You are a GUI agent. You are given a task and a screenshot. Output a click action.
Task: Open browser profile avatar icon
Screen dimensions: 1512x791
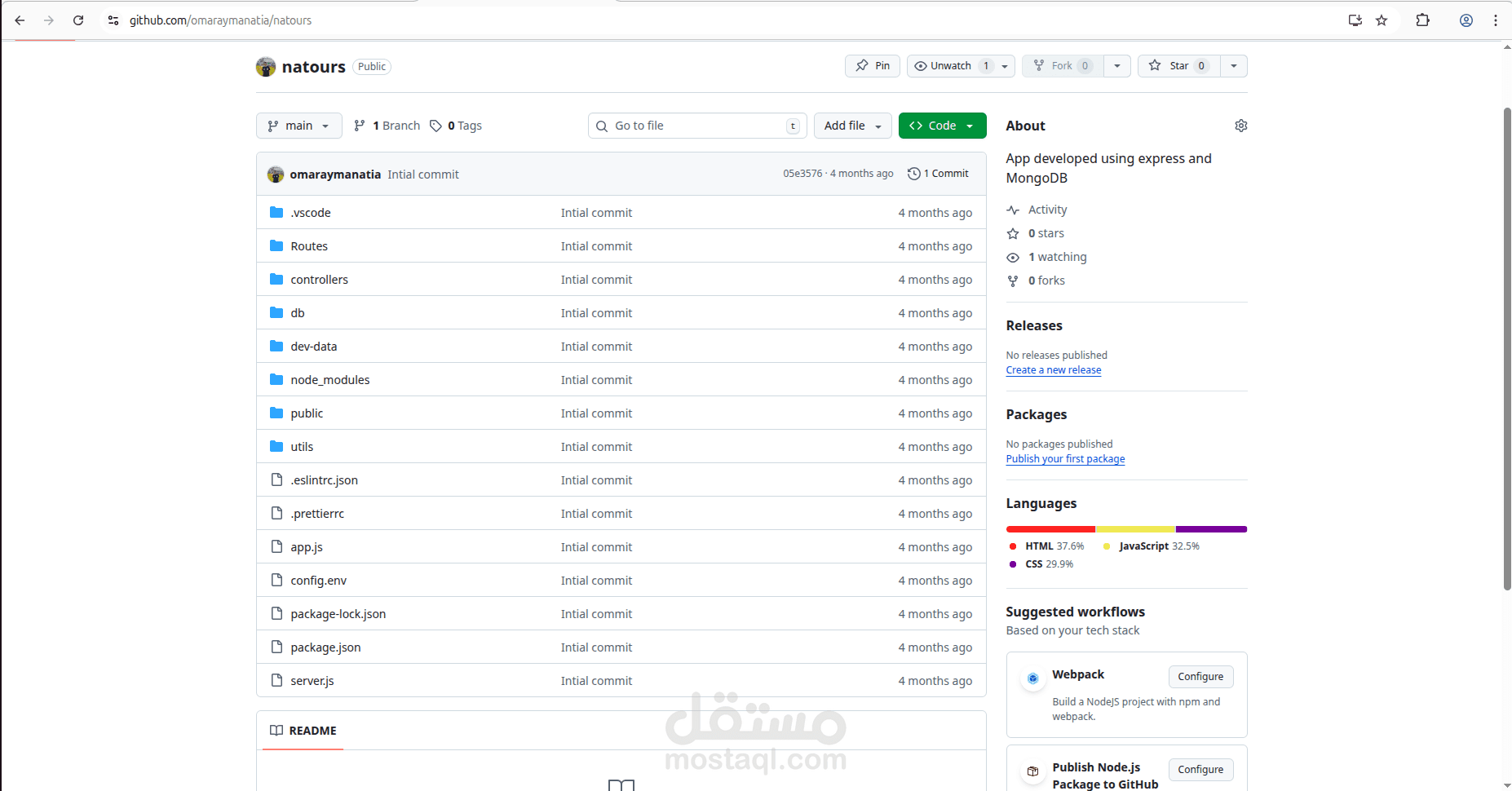pos(1466,20)
